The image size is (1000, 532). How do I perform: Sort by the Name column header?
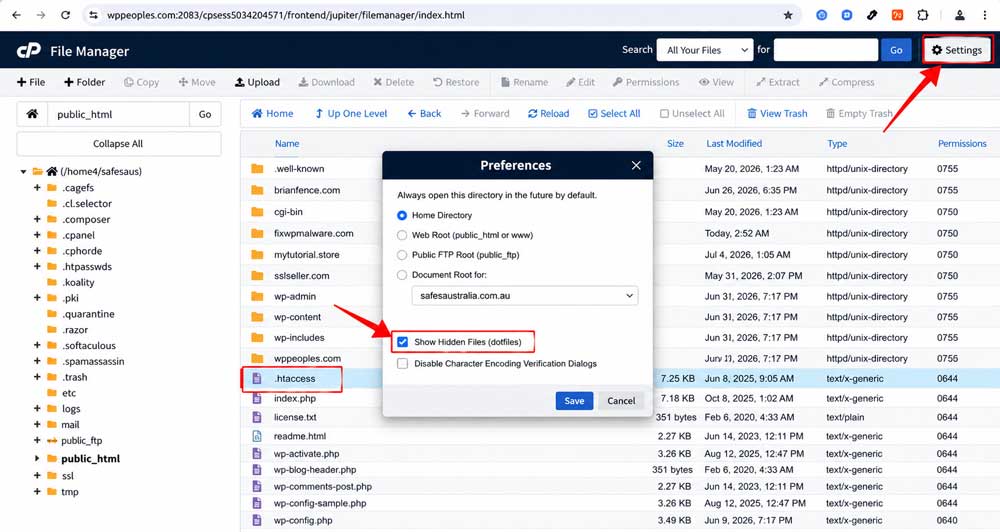pyautogui.click(x=287, y=144)
